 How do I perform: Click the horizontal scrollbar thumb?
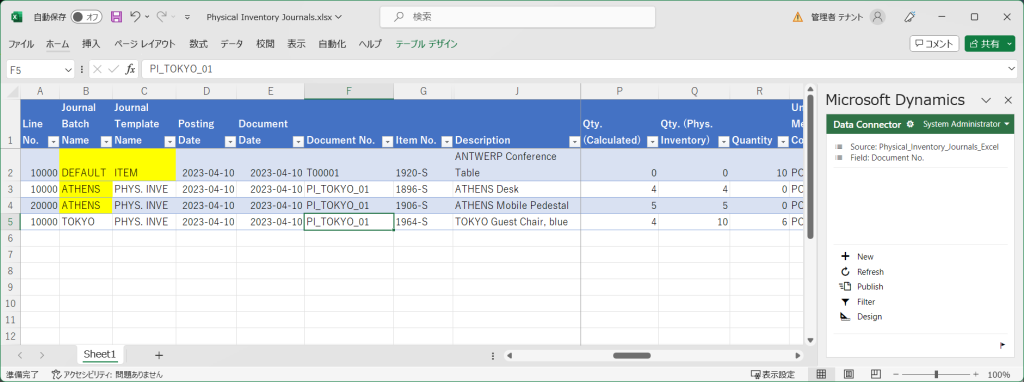click(x=632, y=355)
